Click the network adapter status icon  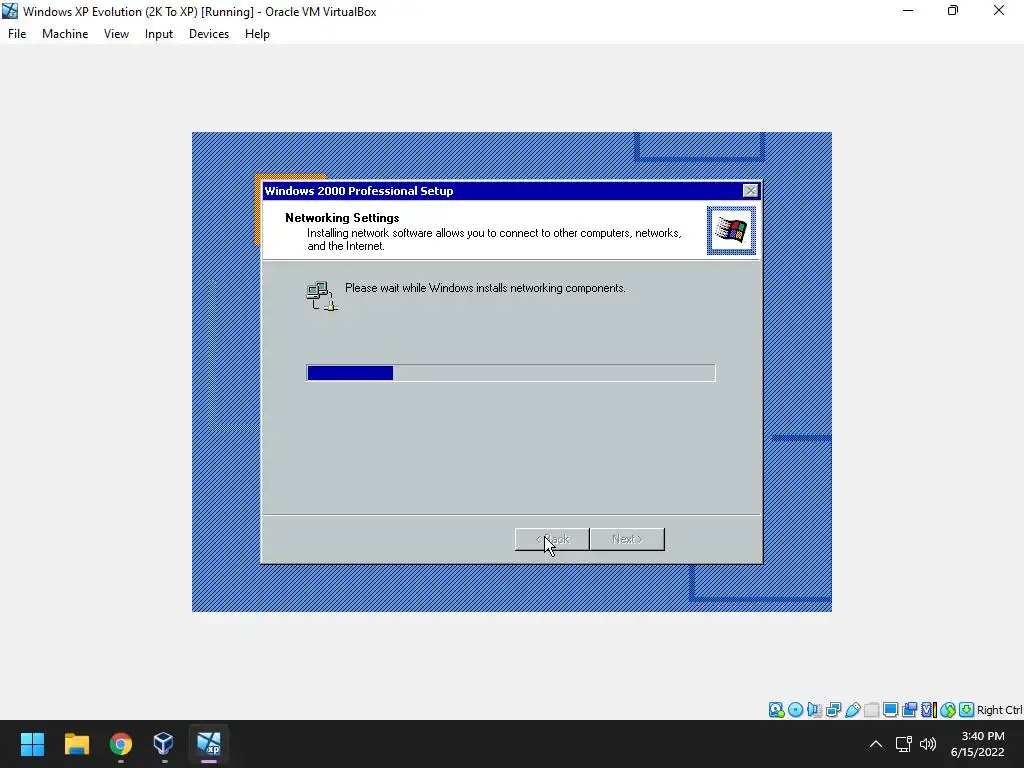tap(833, 710)
